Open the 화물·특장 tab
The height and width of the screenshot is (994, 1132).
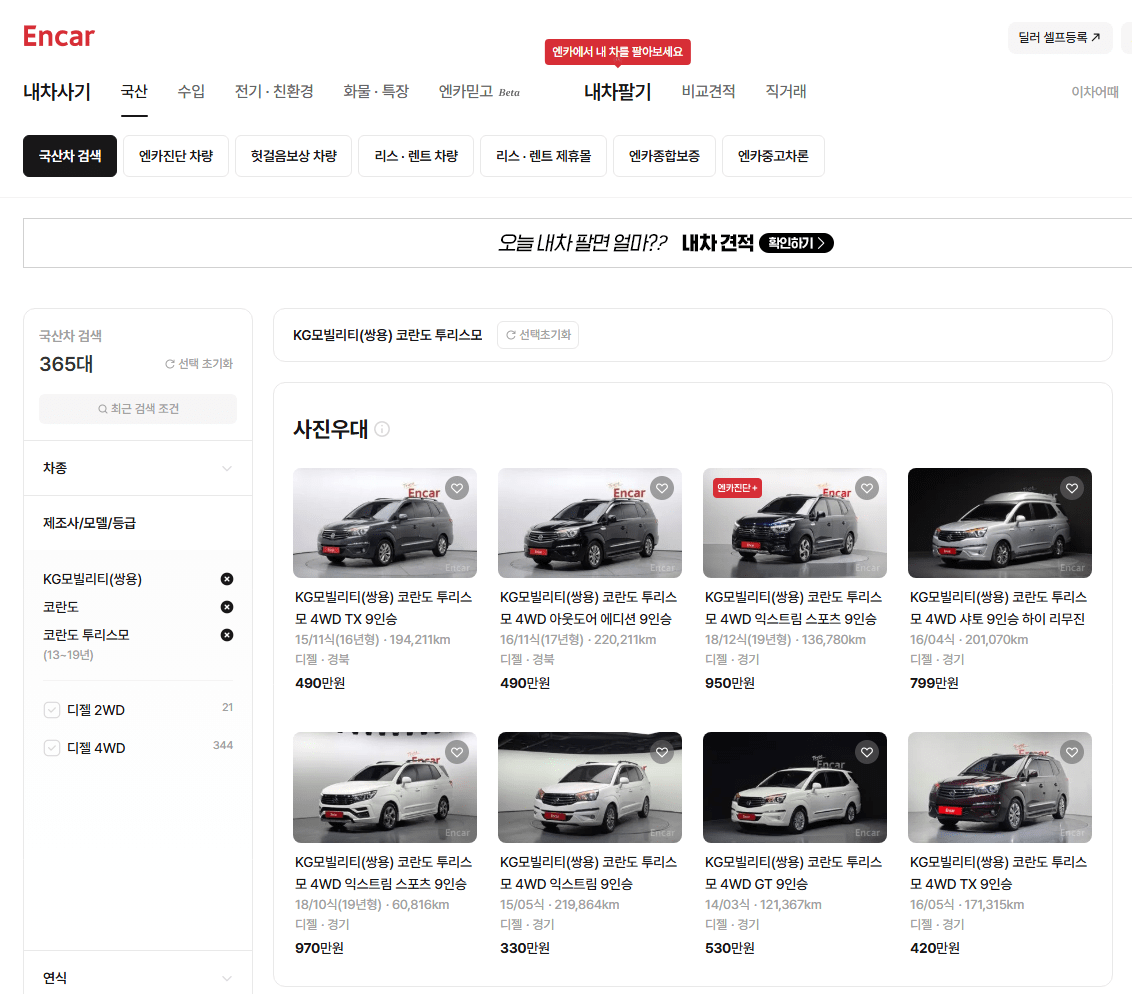click(x=376, y=92)
